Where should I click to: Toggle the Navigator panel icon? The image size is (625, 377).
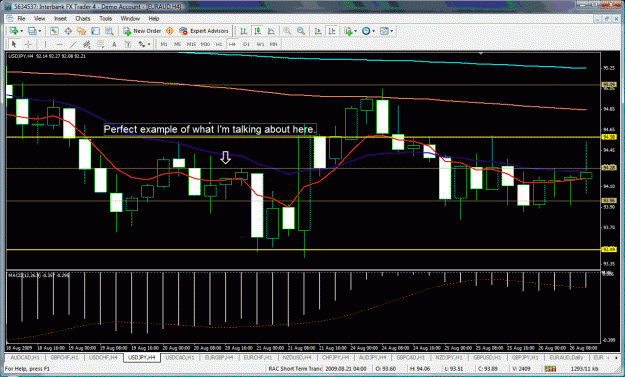coord(82,31)
